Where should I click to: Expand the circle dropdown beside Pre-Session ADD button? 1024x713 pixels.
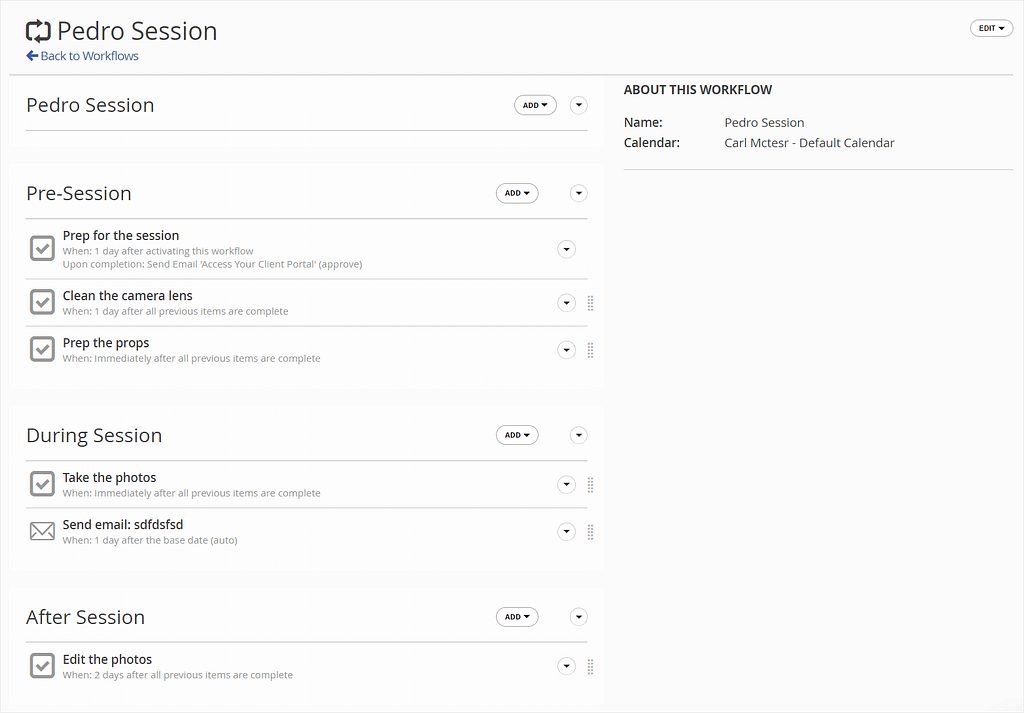point(578,192)
